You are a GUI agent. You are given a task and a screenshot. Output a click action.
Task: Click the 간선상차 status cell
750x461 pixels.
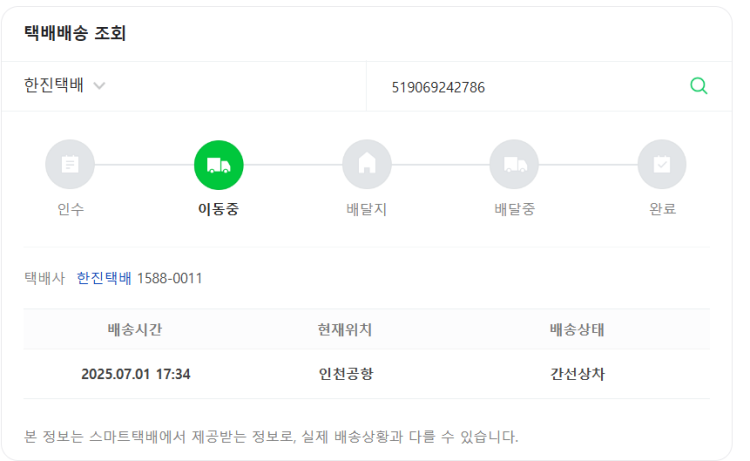[x=578, y=374]
